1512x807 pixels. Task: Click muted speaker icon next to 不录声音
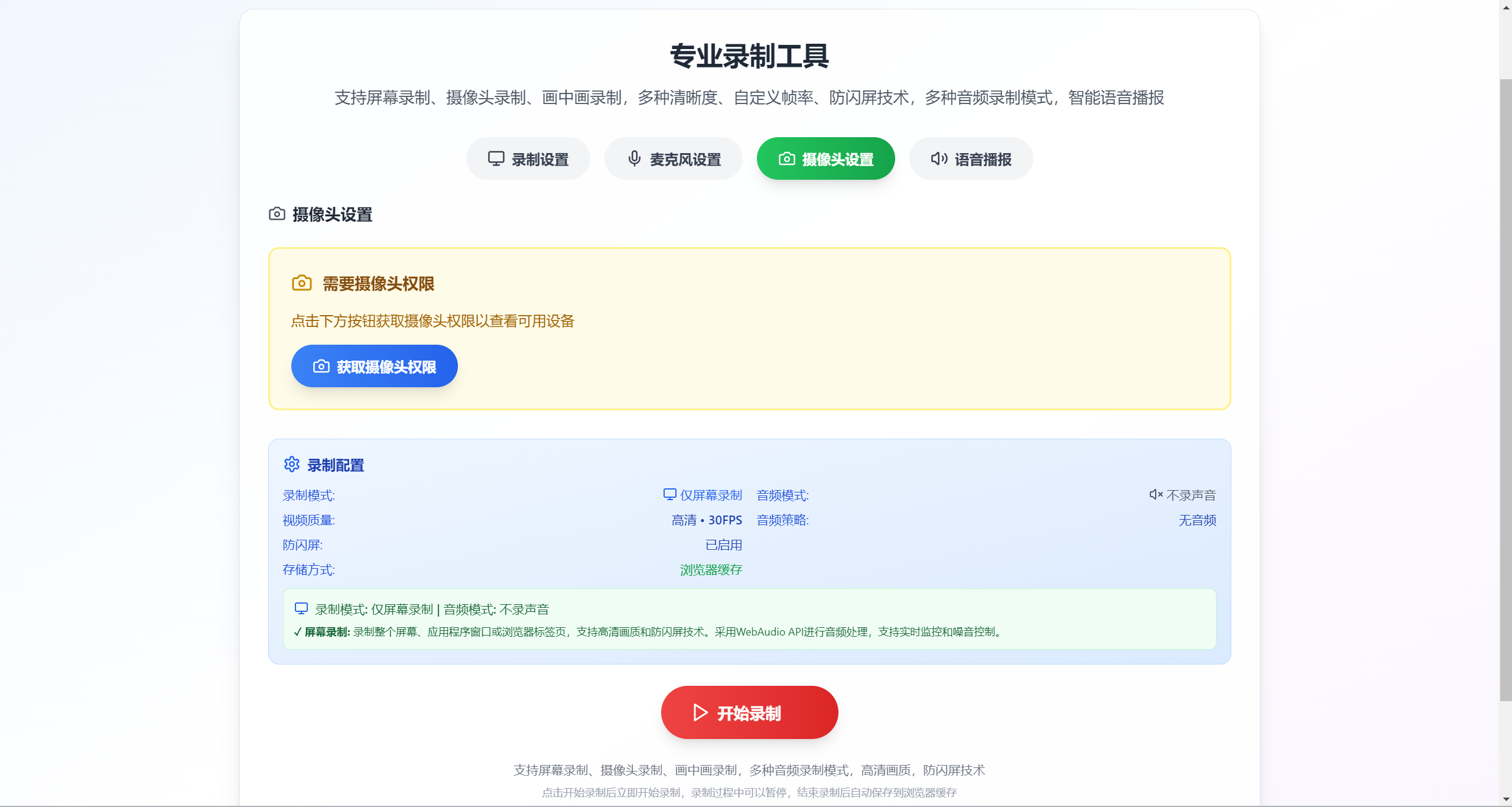[x=1156, y=494]
